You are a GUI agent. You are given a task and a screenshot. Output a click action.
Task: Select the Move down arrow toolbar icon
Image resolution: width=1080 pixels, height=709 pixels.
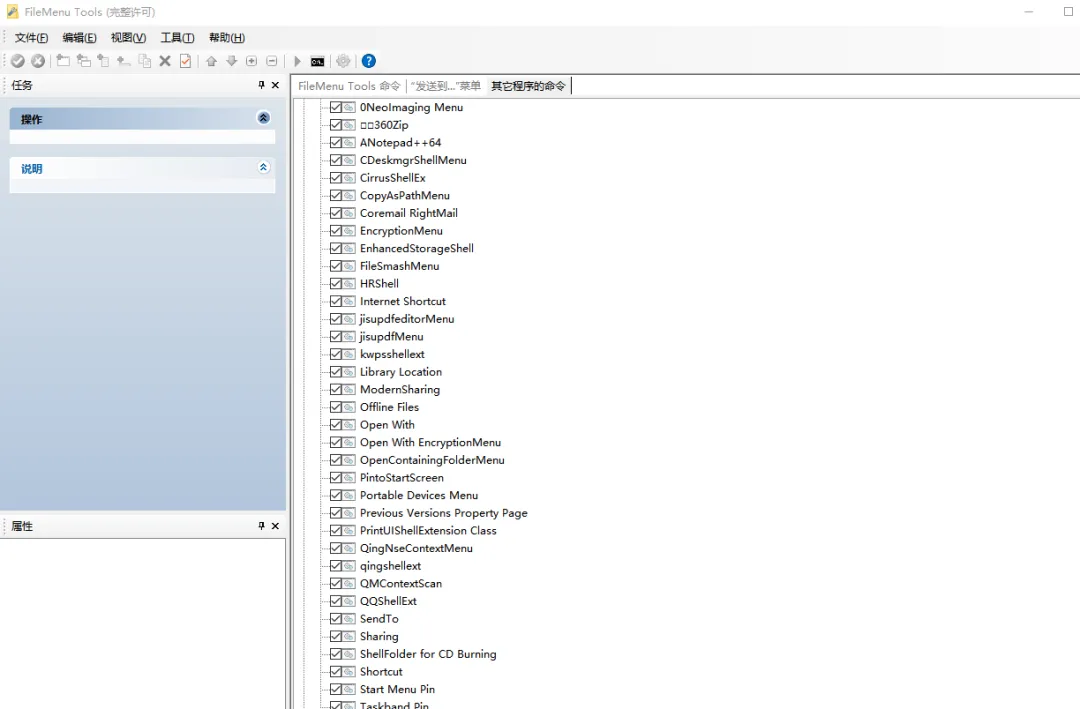click(231, 61)
